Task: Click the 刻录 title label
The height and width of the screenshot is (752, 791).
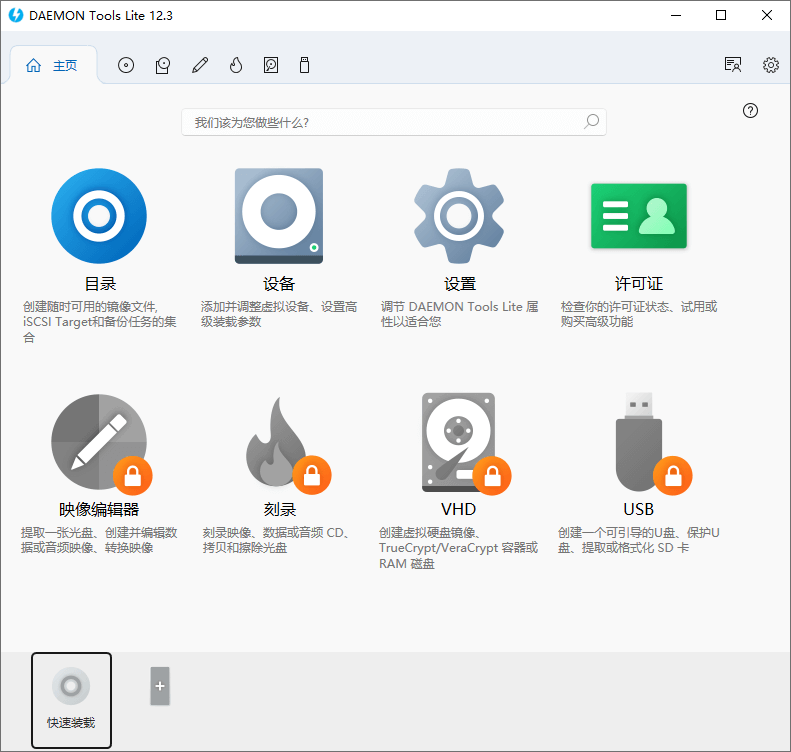Action: (x=279, y=509)
